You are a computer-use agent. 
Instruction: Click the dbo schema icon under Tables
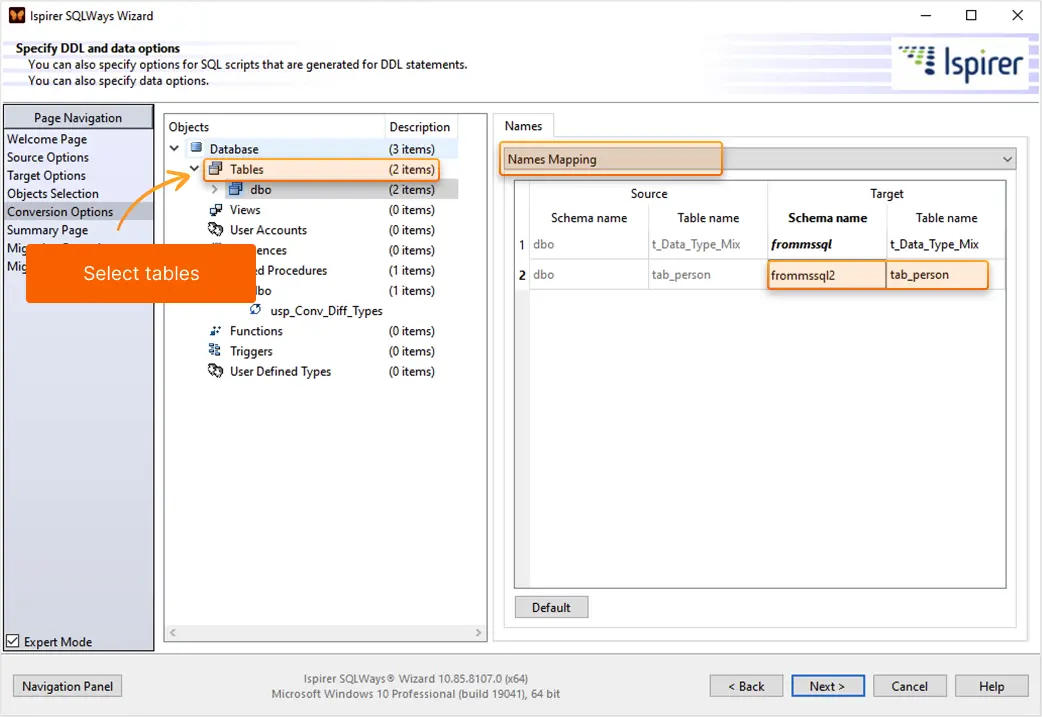pyautogui.click(x=236, y=189)
